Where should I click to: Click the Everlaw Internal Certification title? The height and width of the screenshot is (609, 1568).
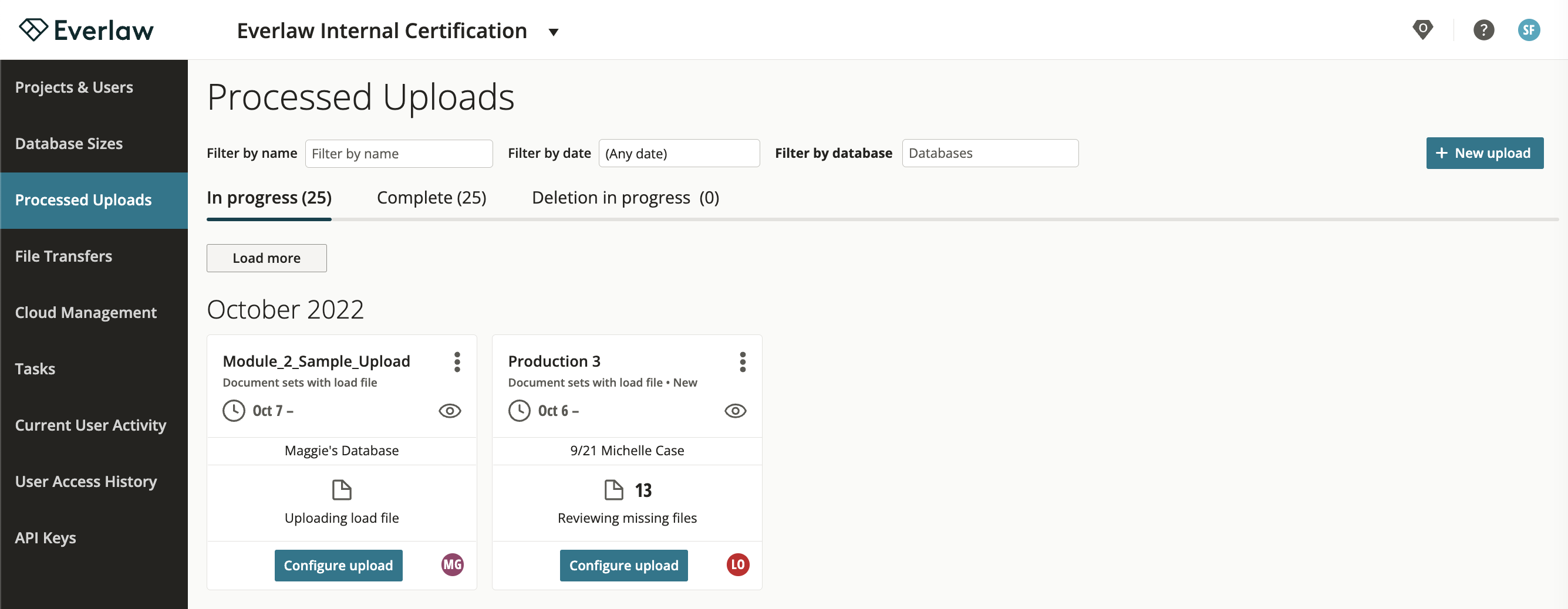[382, 31]
